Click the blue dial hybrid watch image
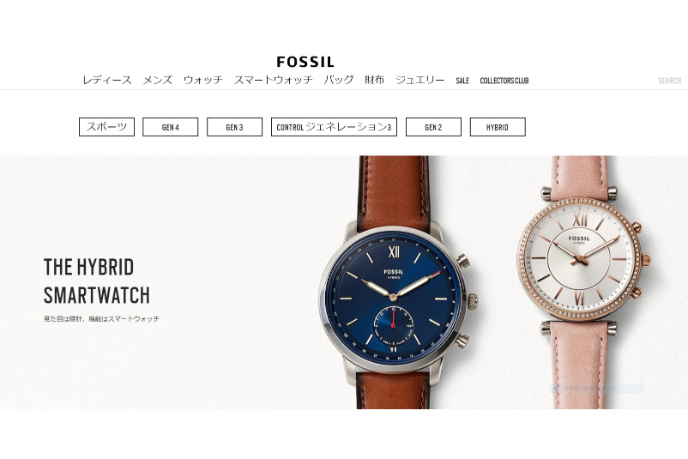 (x=398, y=283)
